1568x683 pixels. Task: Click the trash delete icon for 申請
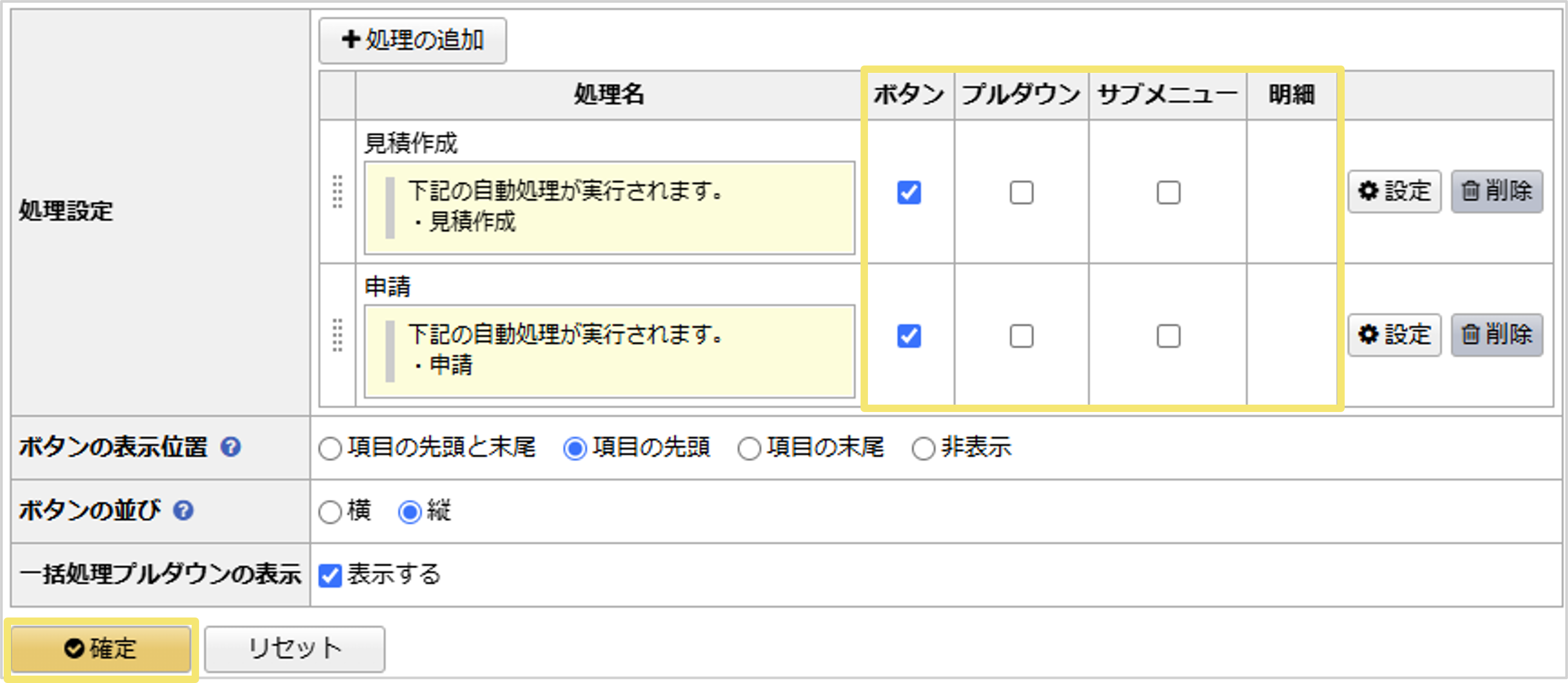(1497, 334)
